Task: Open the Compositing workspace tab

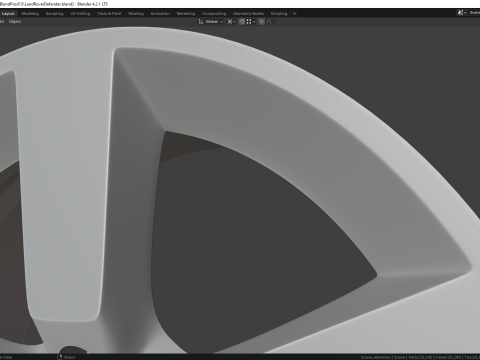Action: (x=214, y=14)
